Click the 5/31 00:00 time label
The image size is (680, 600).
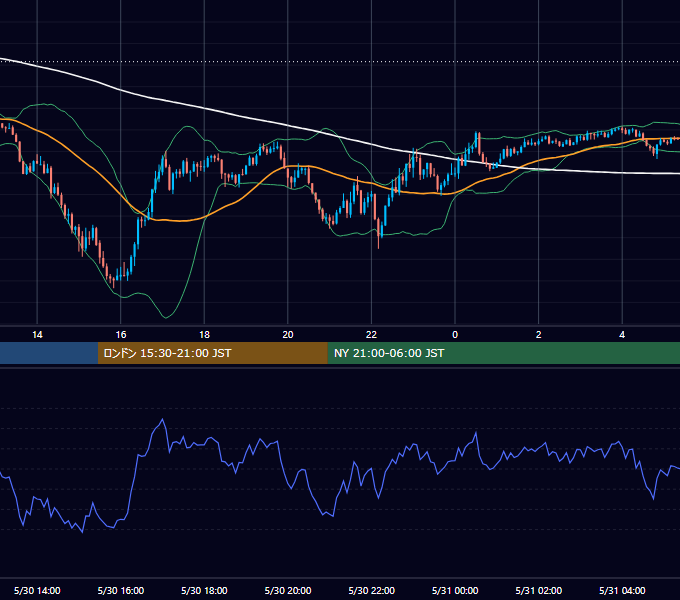pyautogui.click(x=455, y=590)
